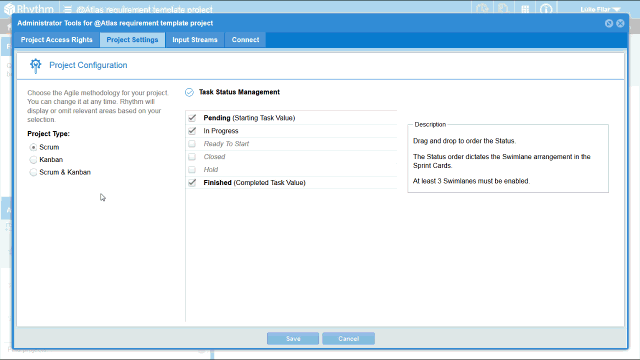The image size is (640, 360).
Task: Close the Administrator Tools dialog
Action: click(620, 23)
